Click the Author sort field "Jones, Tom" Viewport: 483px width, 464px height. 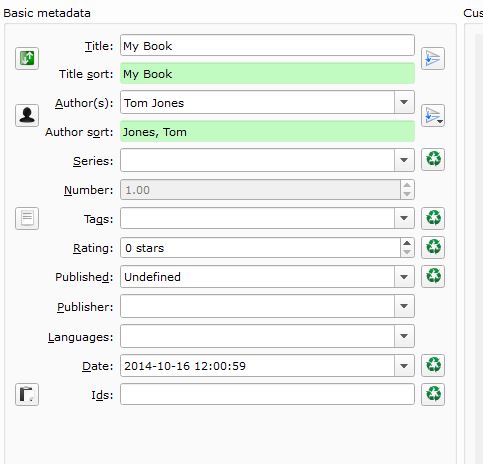click(267, 131)
